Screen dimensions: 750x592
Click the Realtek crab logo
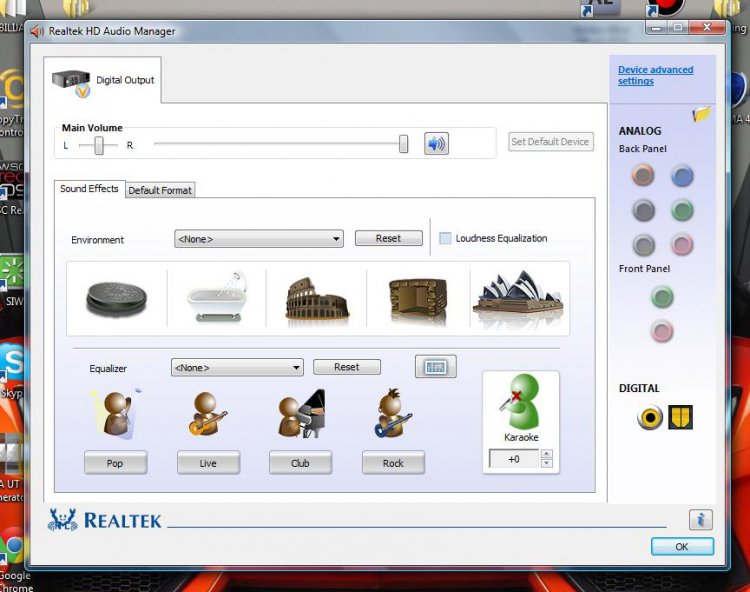click(63, 520)
